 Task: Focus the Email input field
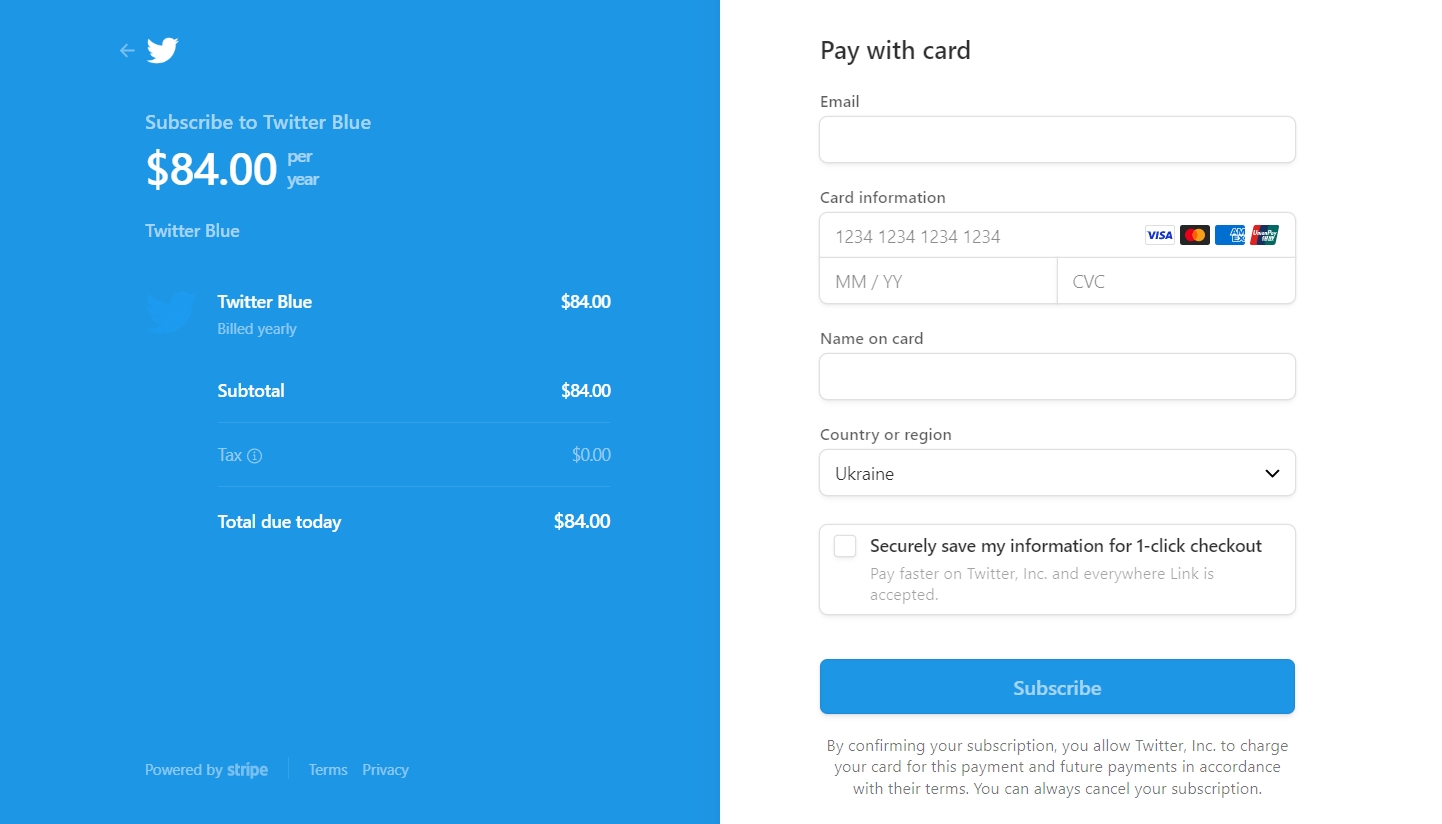[x=1057, y=140]
